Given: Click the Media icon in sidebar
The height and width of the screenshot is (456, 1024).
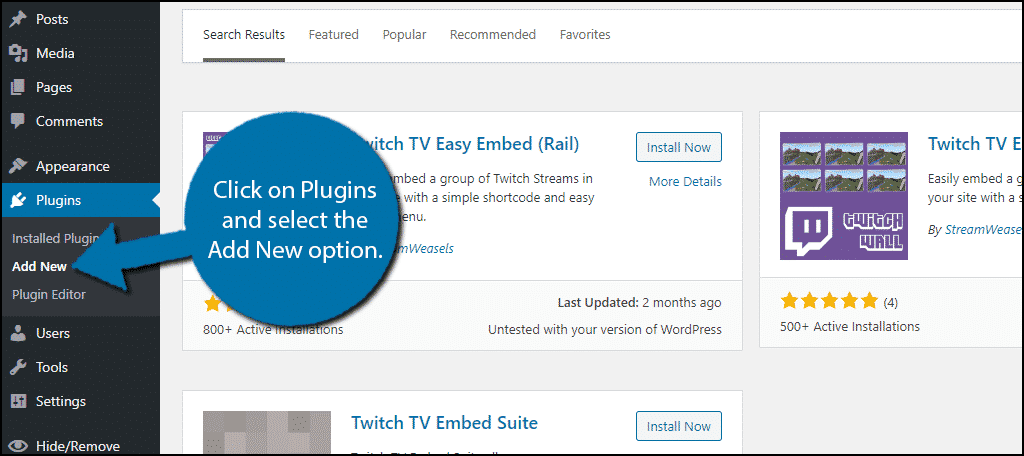Looking at the screenshot, I should coord(18,54).
